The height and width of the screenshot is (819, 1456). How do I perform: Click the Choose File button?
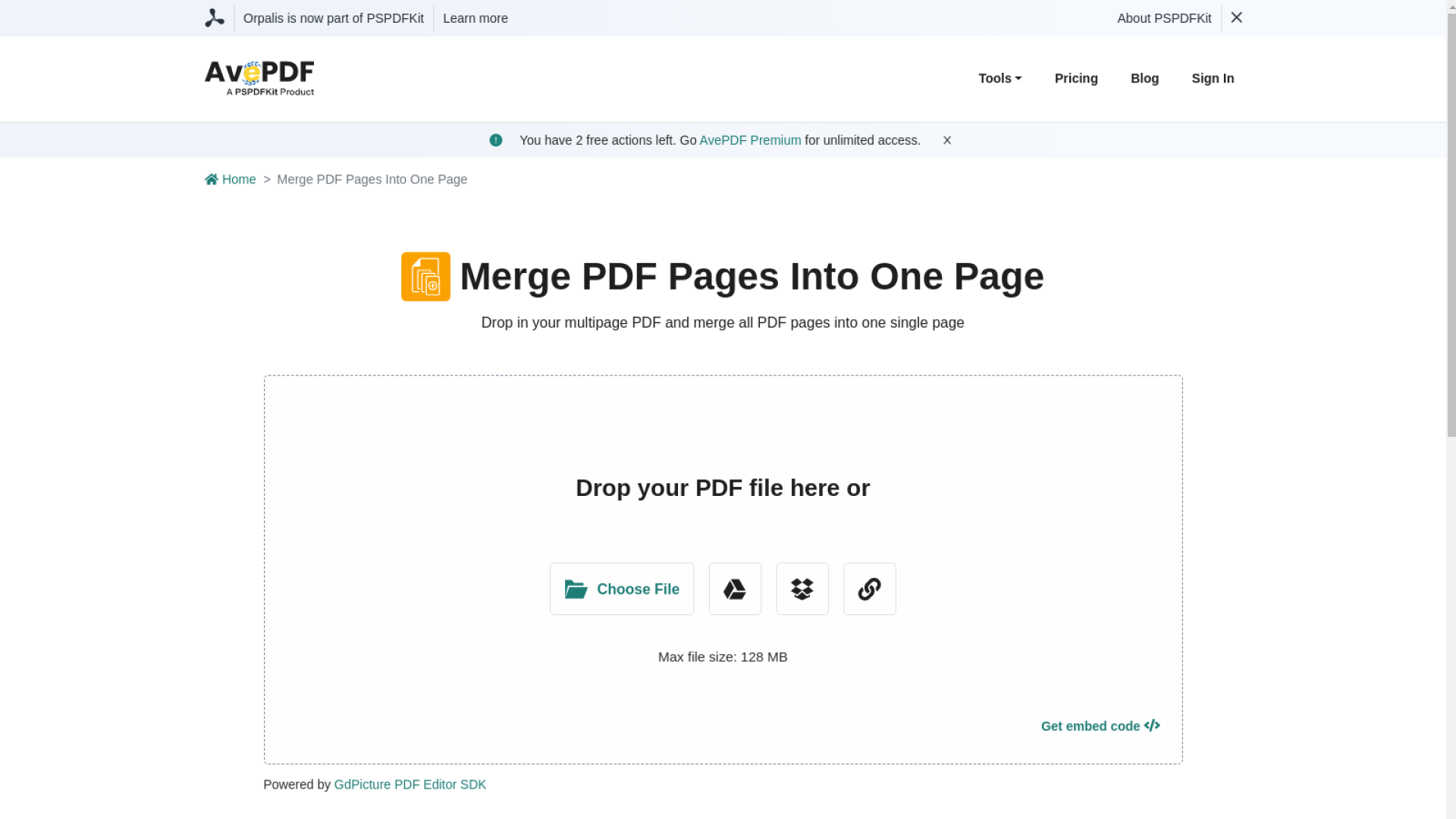tap(621, 589)
